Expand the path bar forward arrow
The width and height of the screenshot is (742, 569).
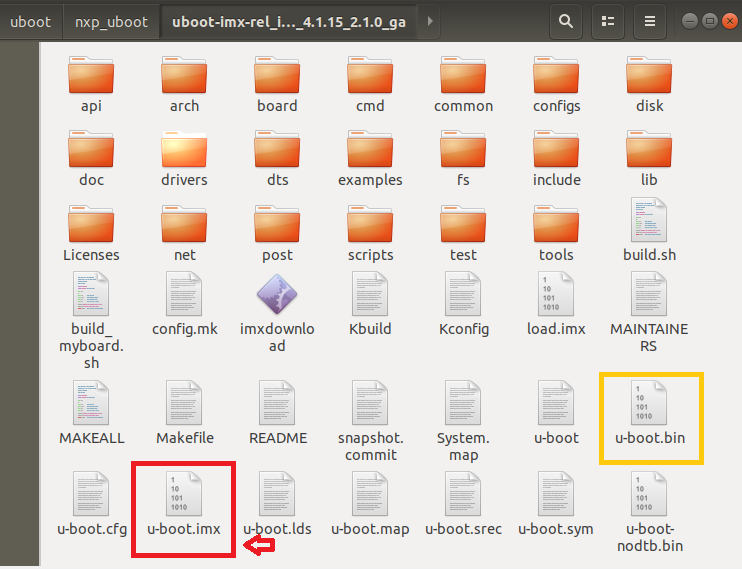430,21
